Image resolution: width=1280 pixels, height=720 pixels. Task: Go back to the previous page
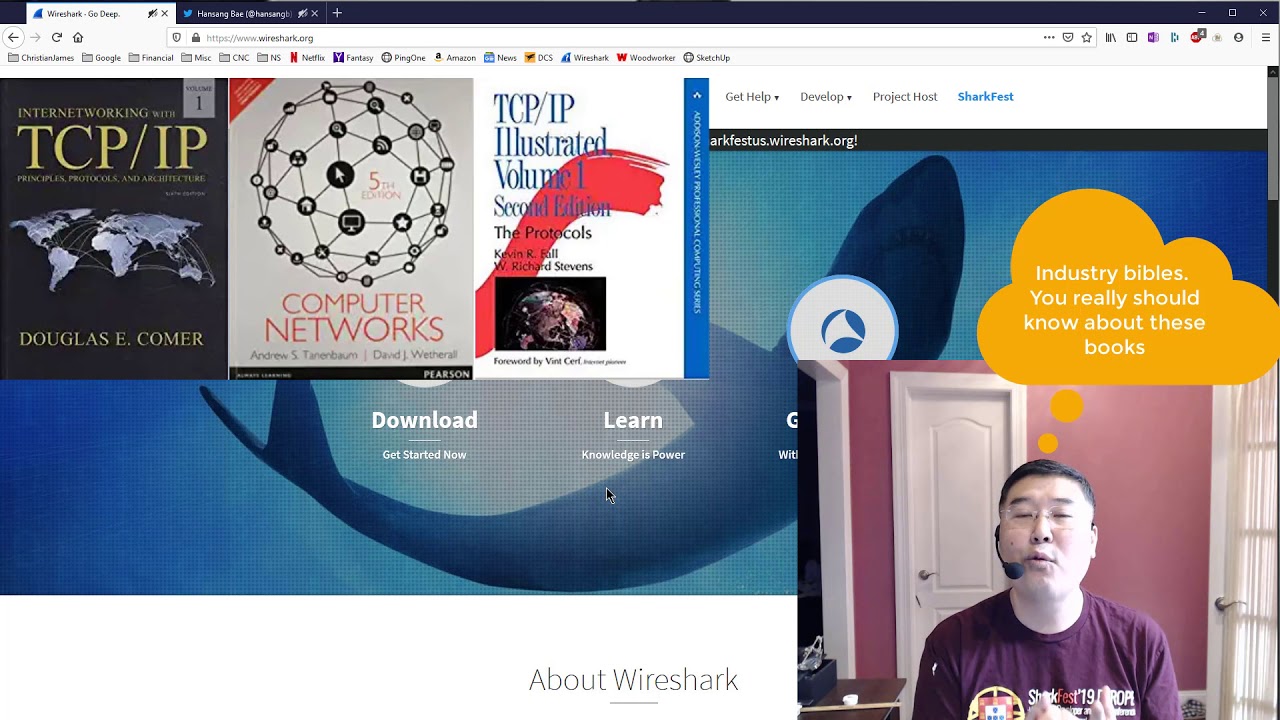[x=13, y=37]
